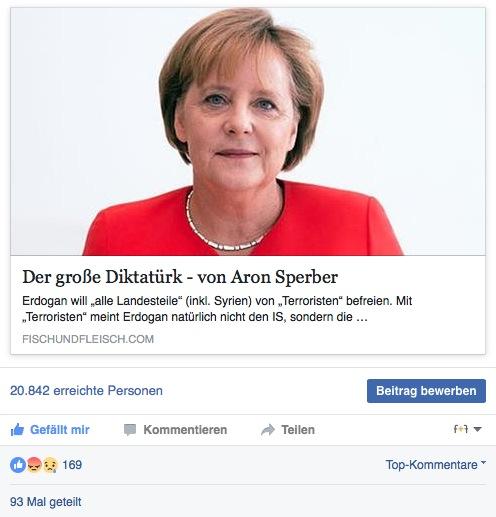Click the Gefällt mir text label
This screenshot has height=517, width=496.
point(60,430)
